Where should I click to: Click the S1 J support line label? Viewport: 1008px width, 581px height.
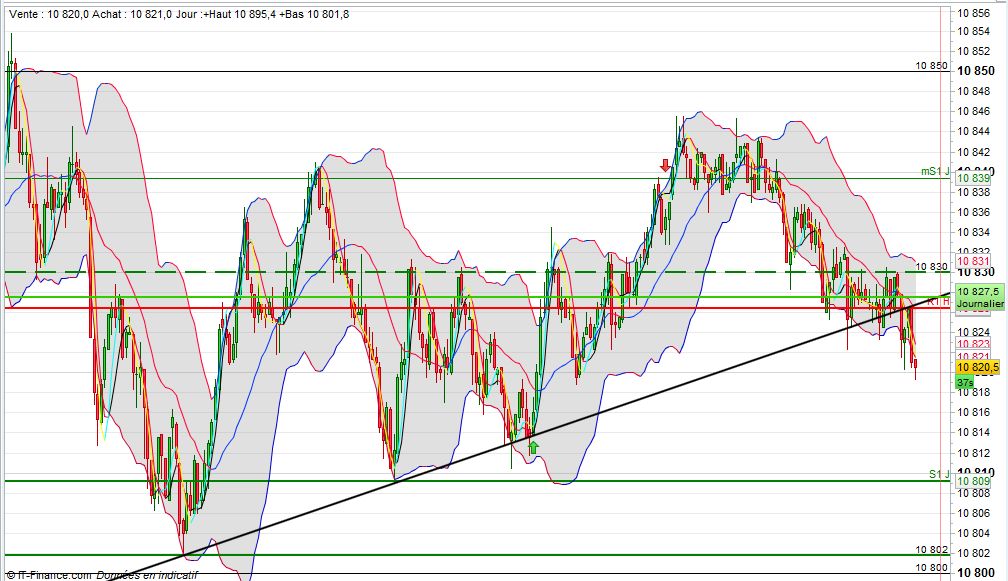point(939,474)
